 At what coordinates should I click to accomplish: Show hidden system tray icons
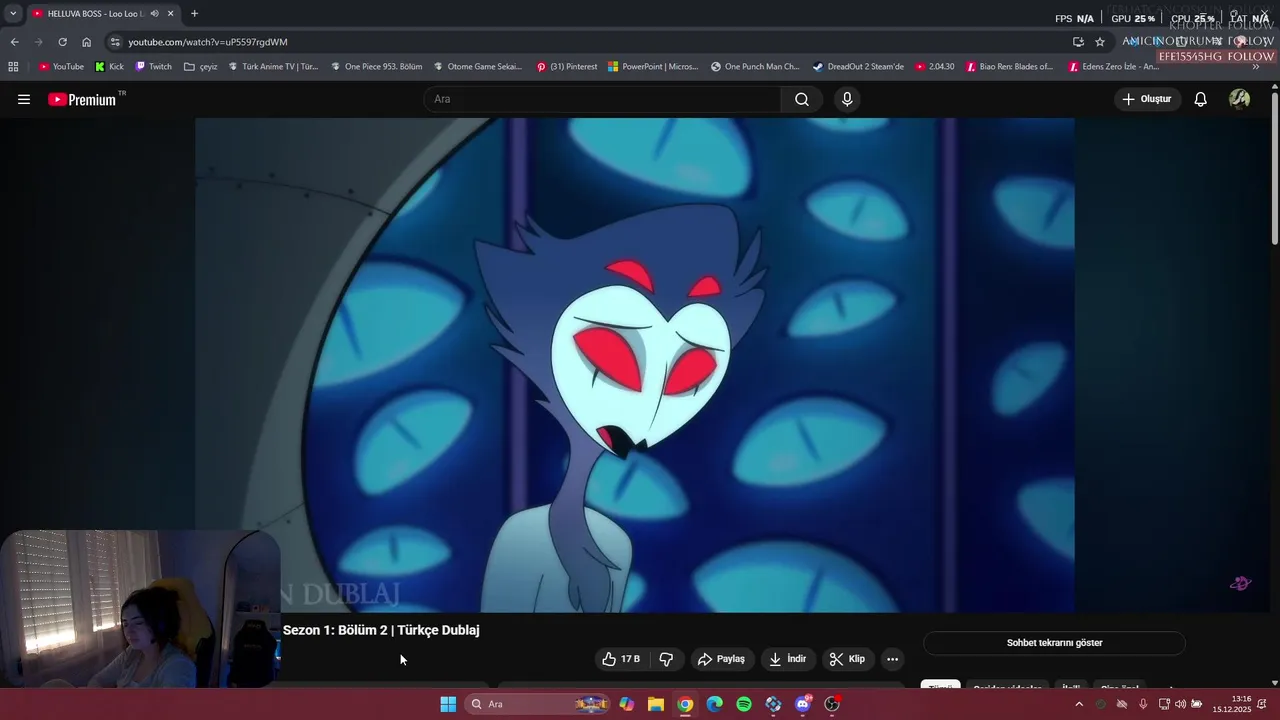click(x=1078, y=704)
